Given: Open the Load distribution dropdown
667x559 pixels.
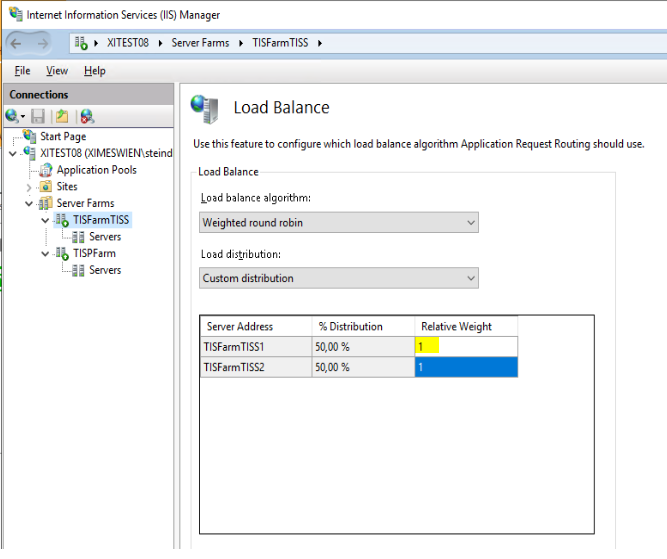Looking at the screenshot, I should point(339,278).
